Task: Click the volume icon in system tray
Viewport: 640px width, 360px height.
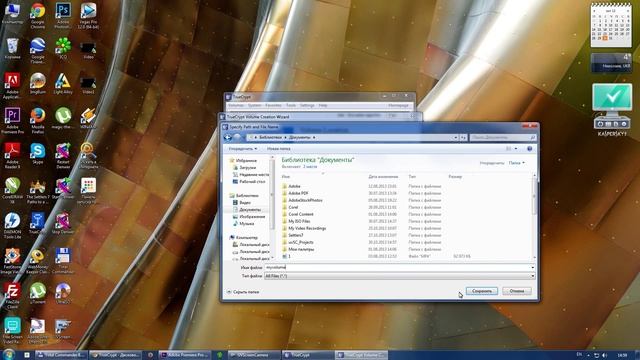Action: click(604, 355)
